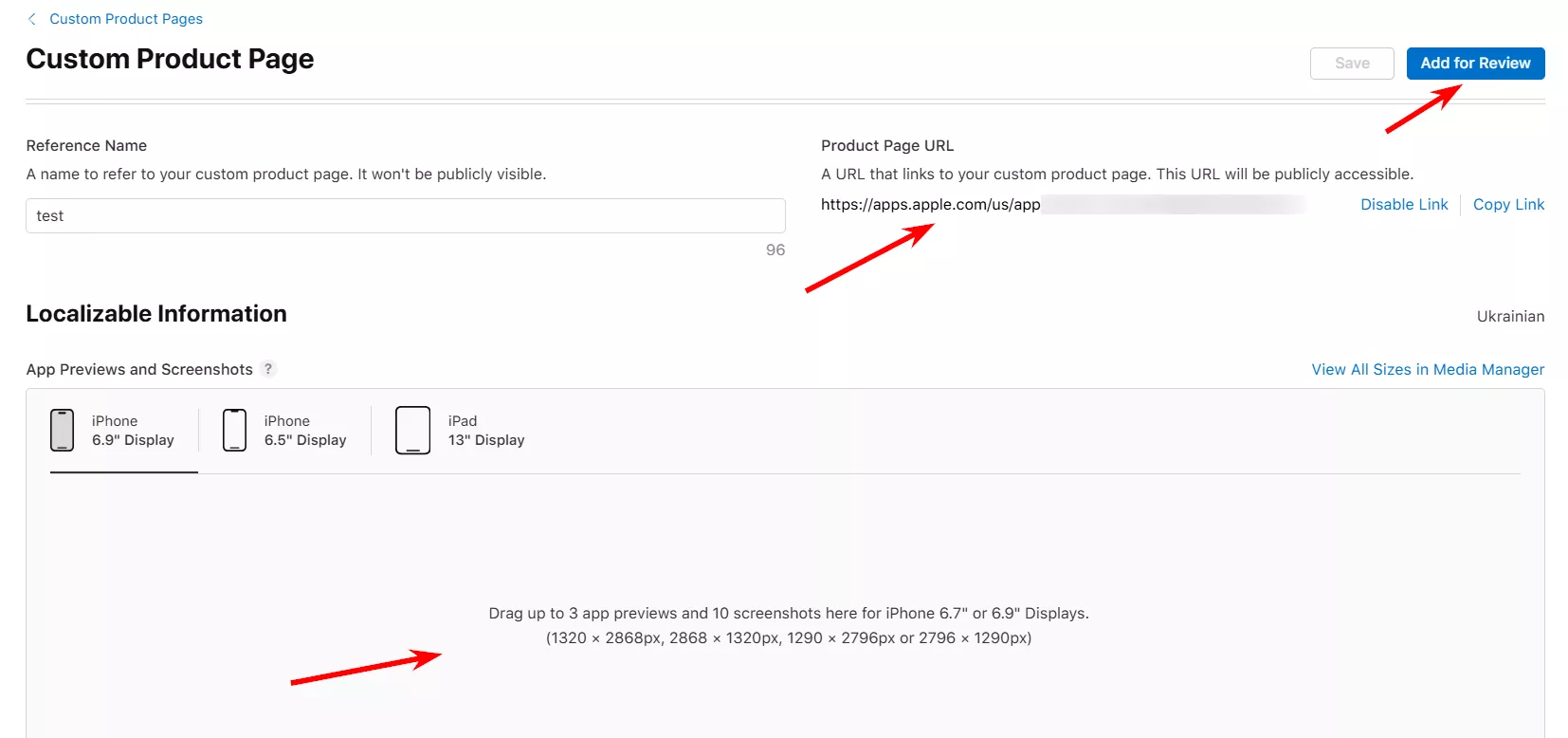Screen dimensions: 1568x738
Task: Click the Custom Product Page heading
Action: click(170, 59)
